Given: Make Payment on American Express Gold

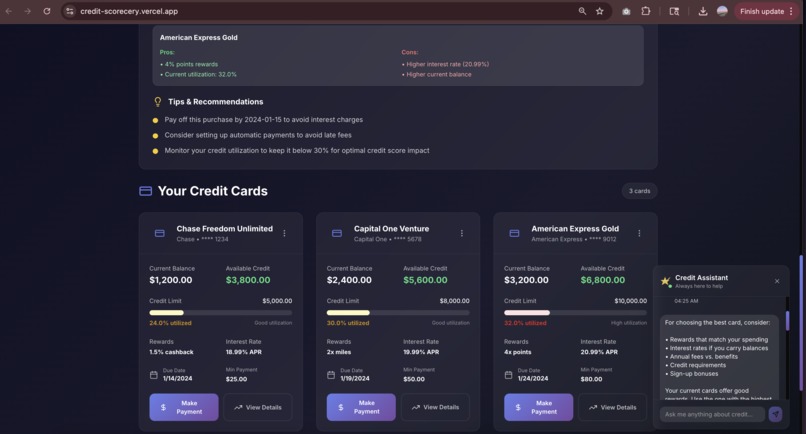Looking at the screenshot, I should (539, 407).
